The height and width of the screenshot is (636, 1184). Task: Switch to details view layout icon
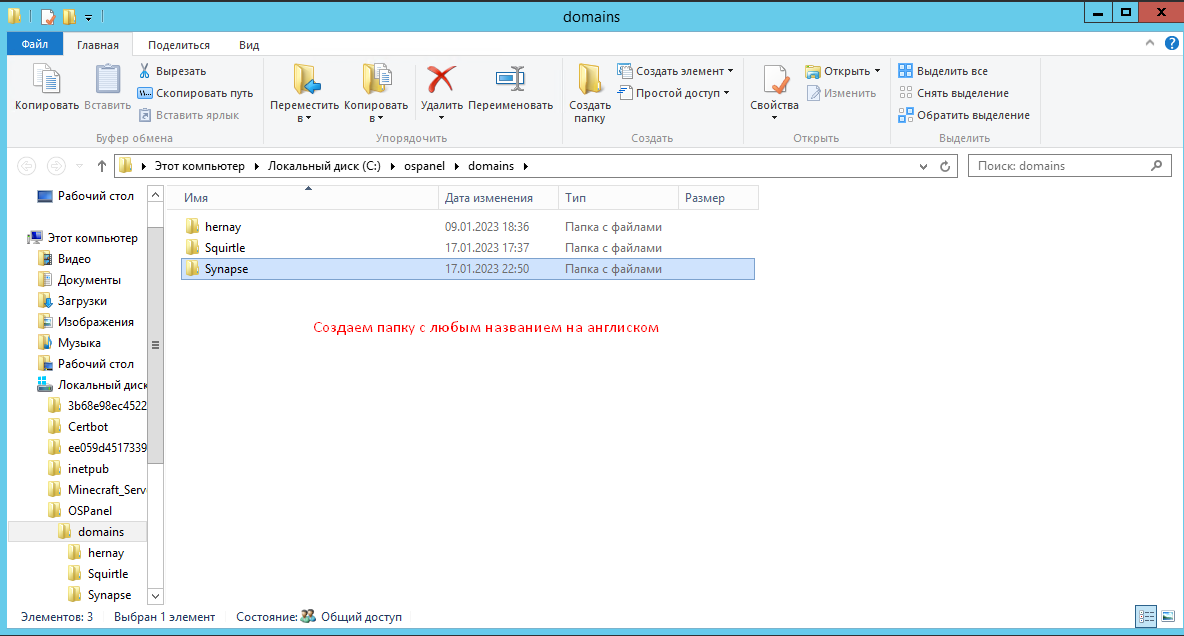pos(1145,617)
